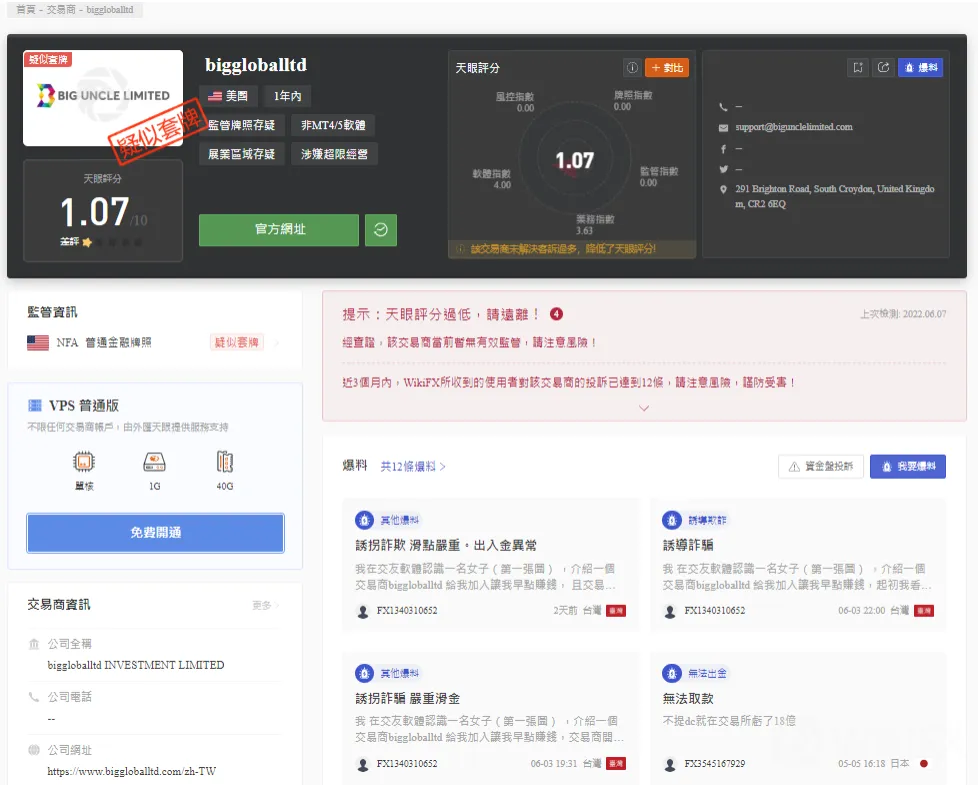
Task: Click the 日本 flag dot on 無法取款 card
Action: pyautogui.click(x=924, y=764)
